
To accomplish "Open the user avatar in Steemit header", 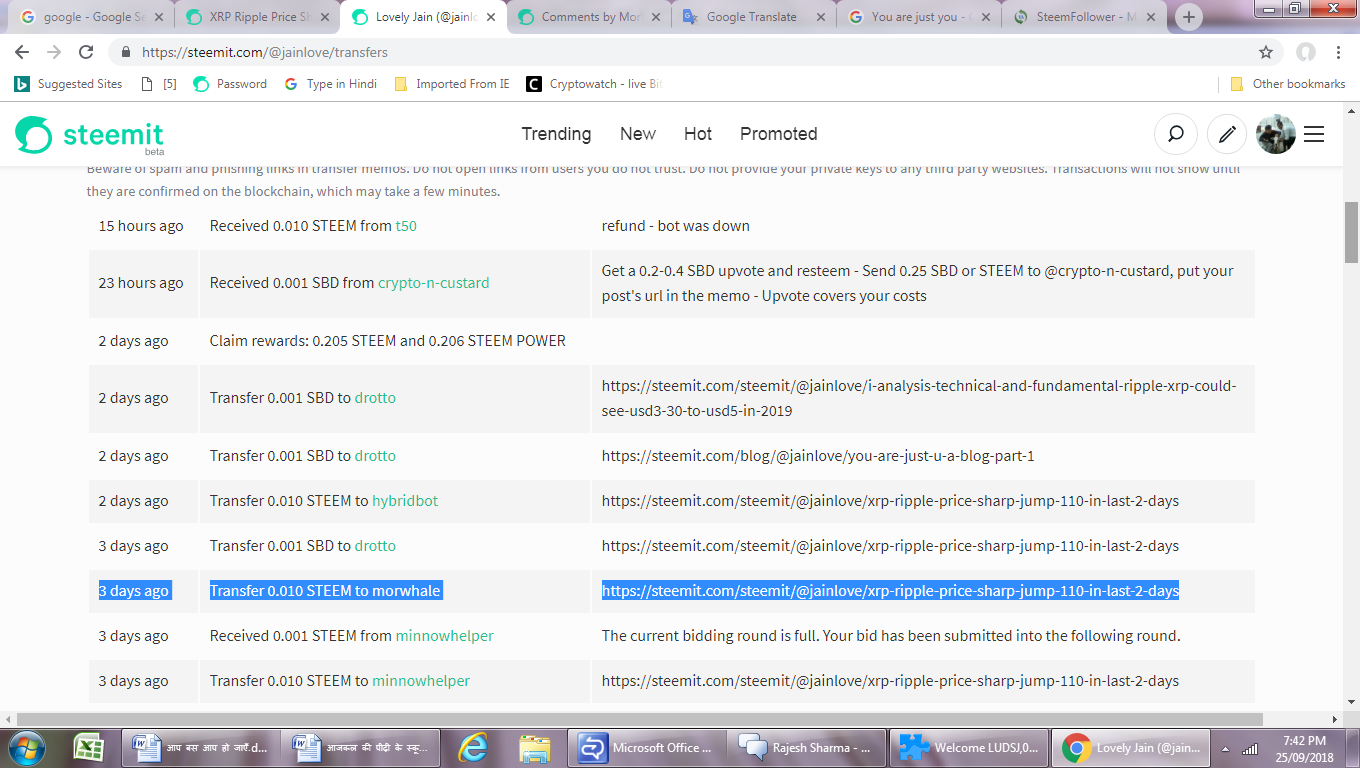I will [x=1276, y=134].
